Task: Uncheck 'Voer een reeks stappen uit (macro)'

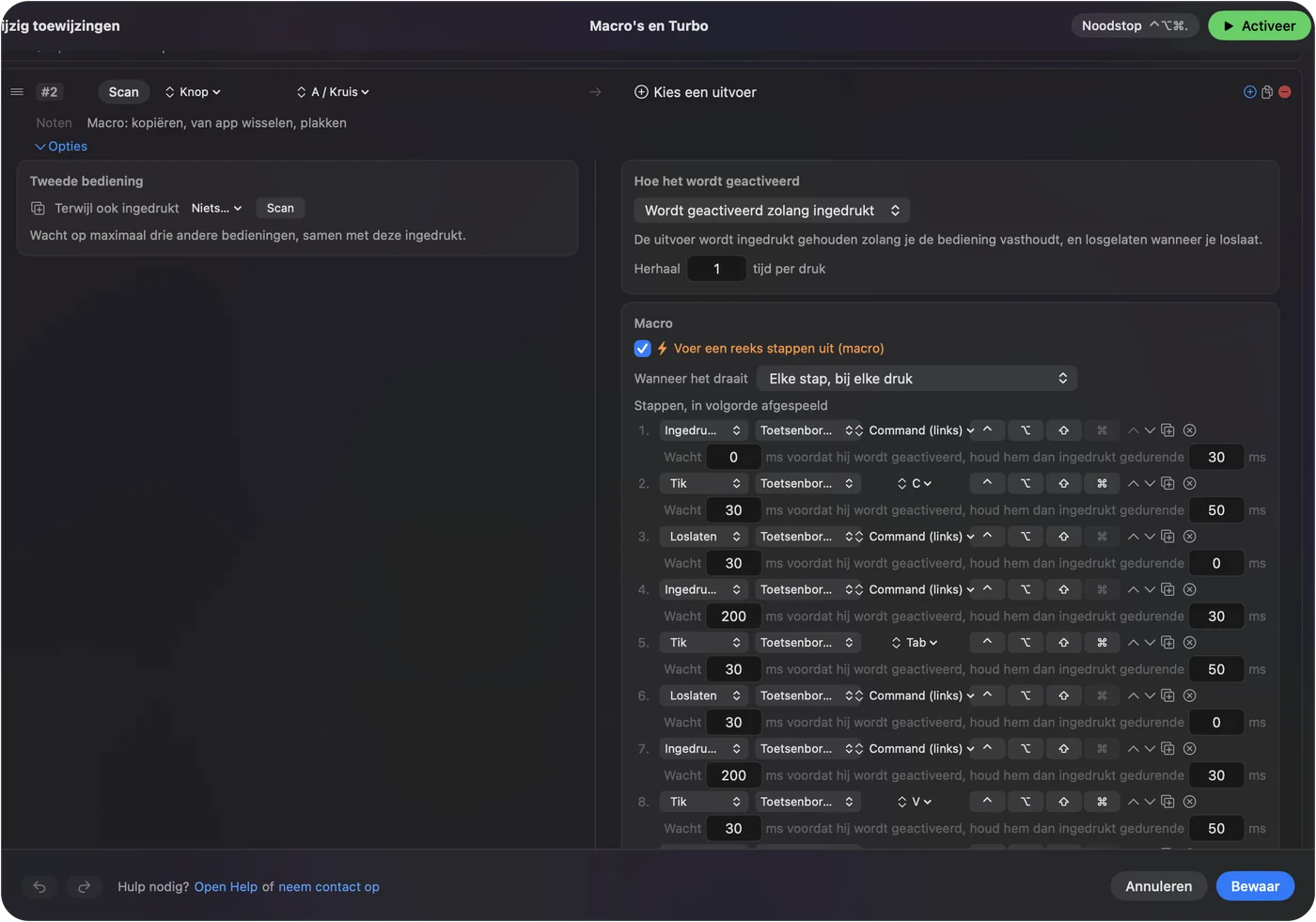Action: (x=643, y=349)
